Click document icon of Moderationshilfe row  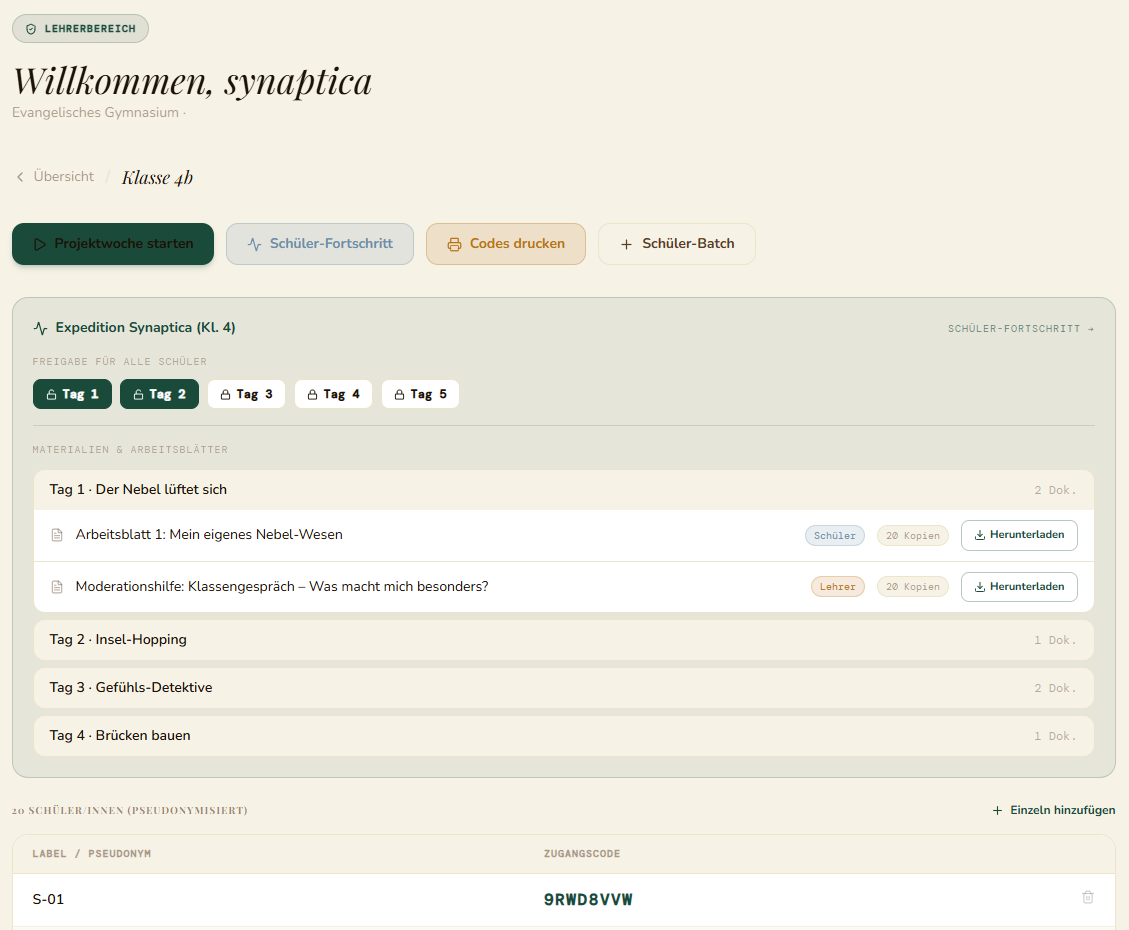pyautogui.click(x=57, y=587)
